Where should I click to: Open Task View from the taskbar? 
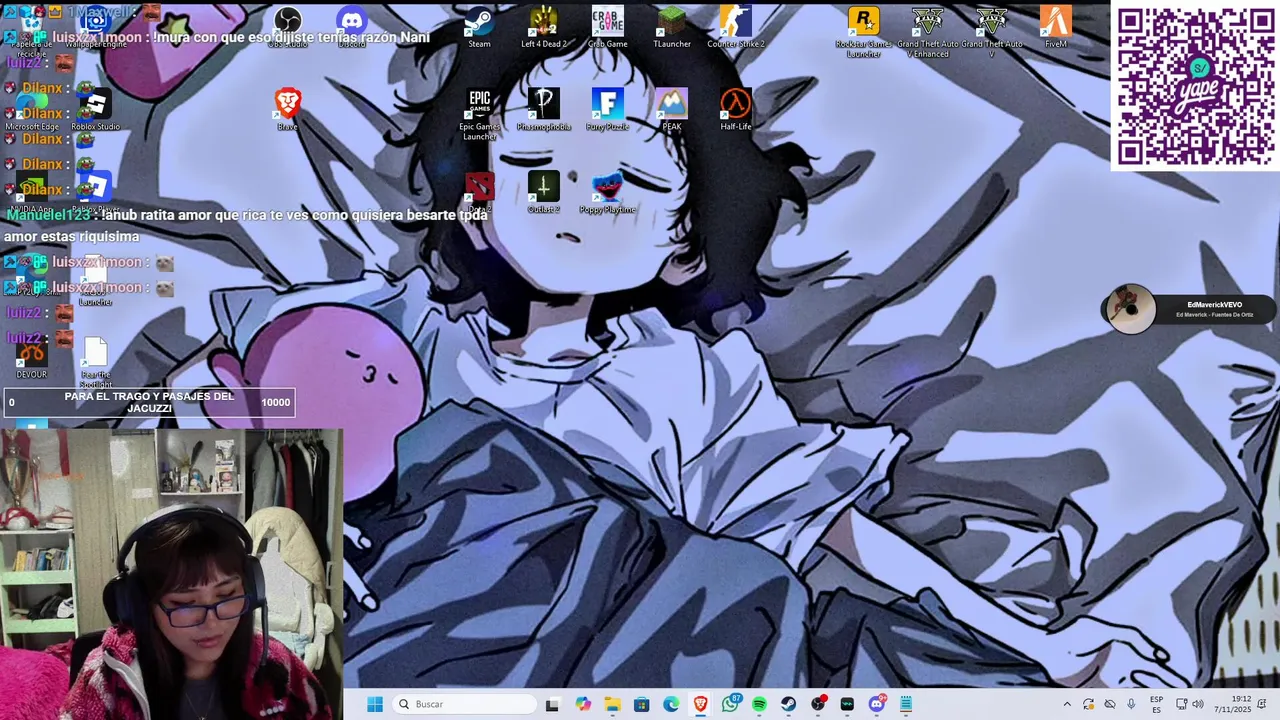[552, 704]
